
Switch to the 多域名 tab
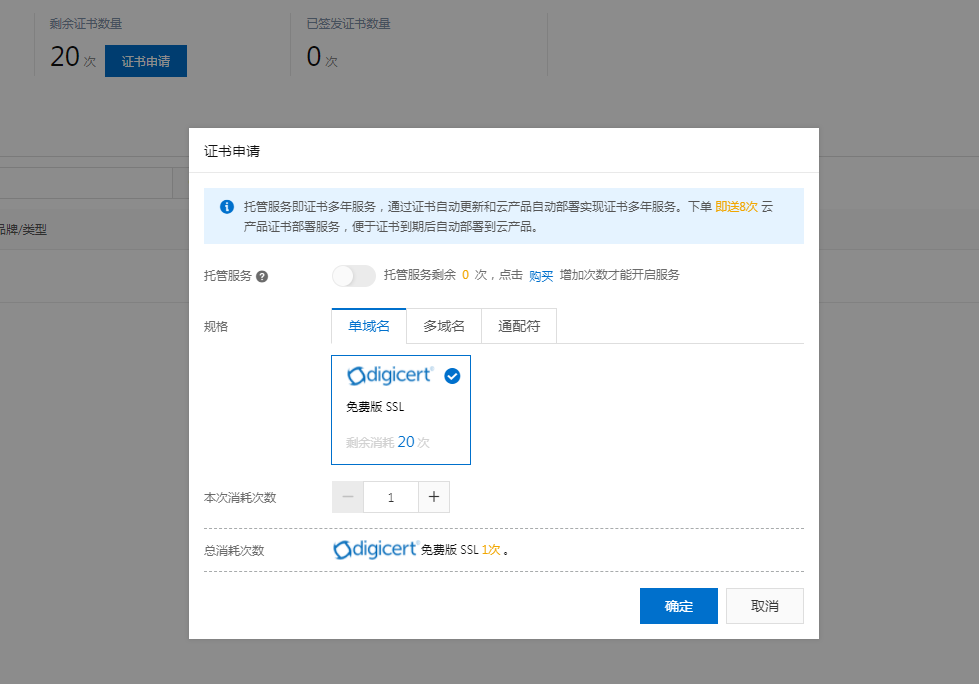point(444,326)
